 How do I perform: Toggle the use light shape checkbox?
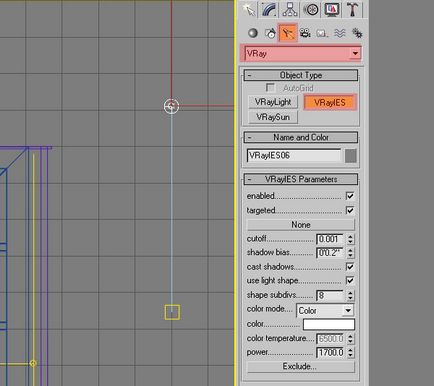350,280
